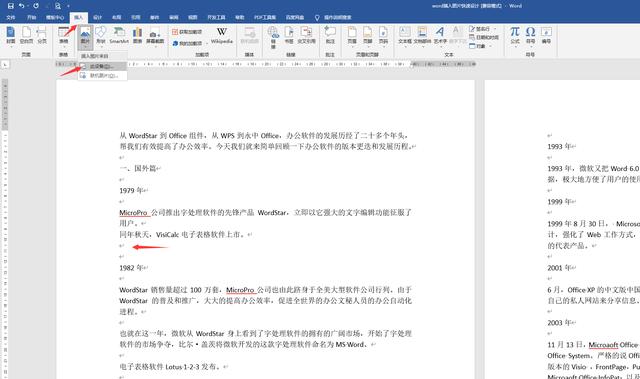Click "2001 年" heading on second page

(559, 268)
